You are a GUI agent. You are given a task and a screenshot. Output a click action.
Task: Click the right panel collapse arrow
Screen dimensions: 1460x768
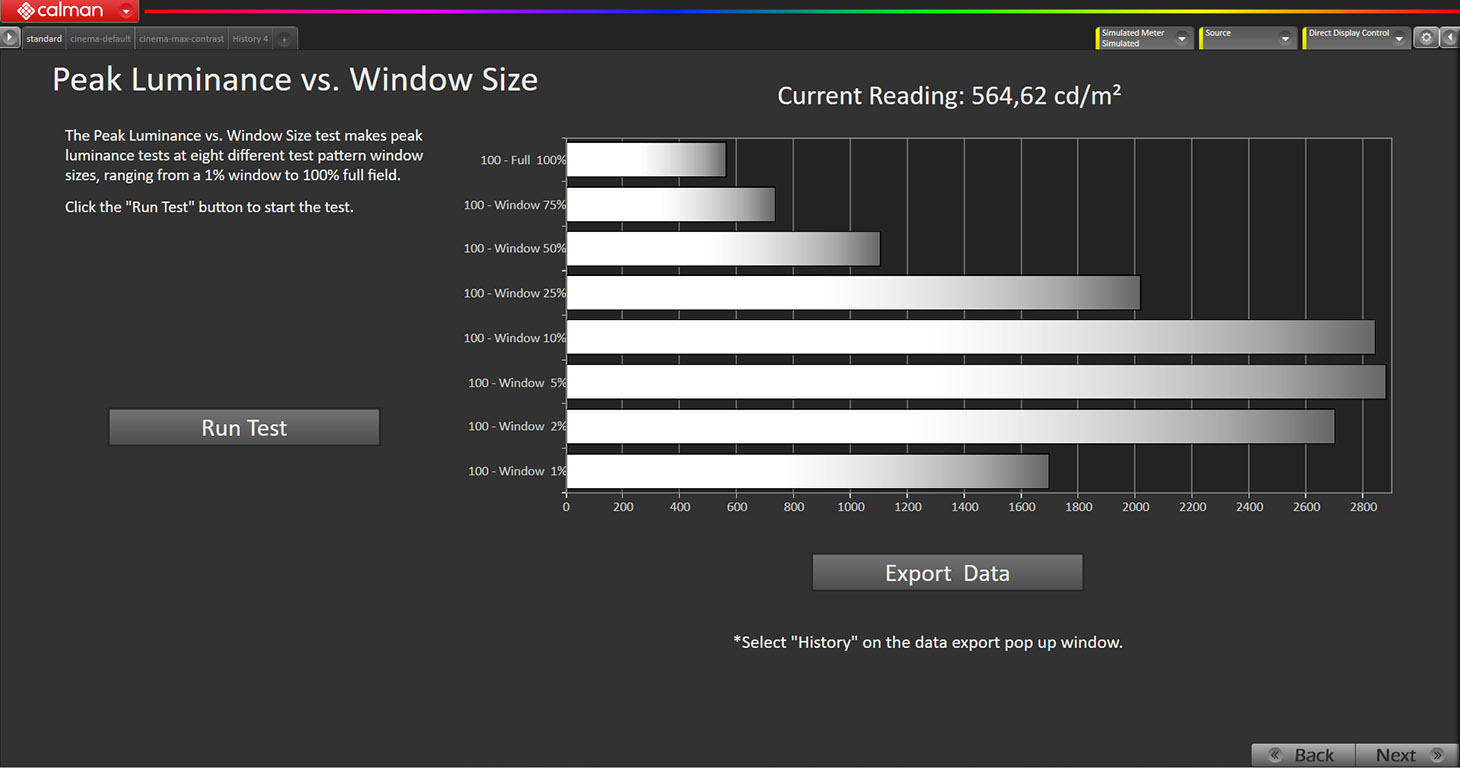[x=1449, y=38]
